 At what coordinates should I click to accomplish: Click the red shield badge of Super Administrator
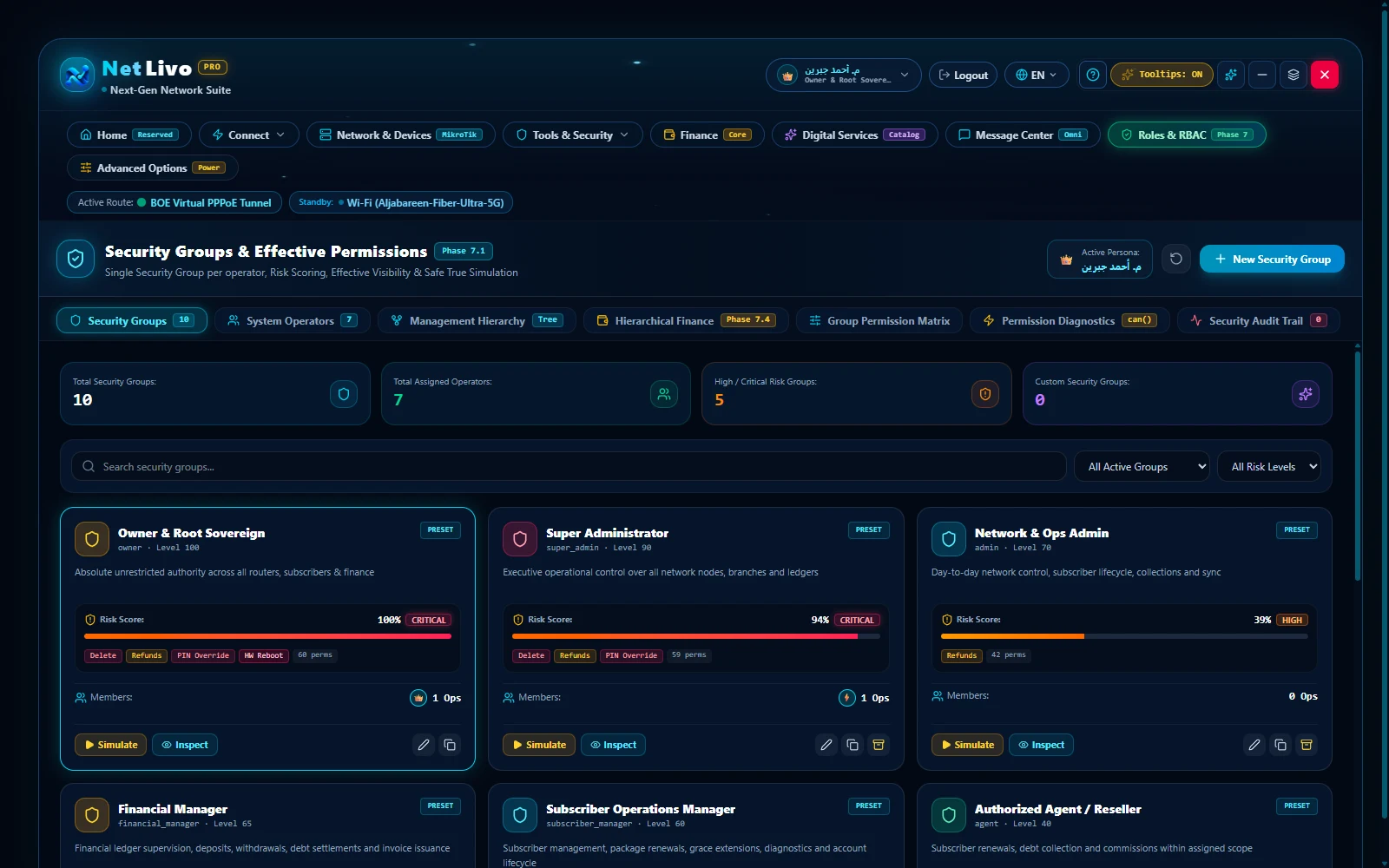(520, 539)
